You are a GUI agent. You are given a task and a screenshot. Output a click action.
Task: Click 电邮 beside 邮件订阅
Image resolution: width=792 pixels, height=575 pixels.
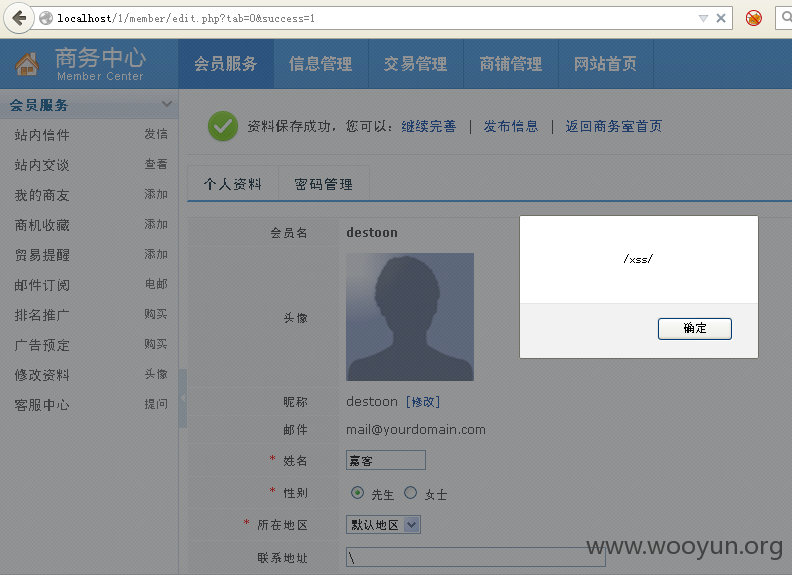click(x=156, y=284)
